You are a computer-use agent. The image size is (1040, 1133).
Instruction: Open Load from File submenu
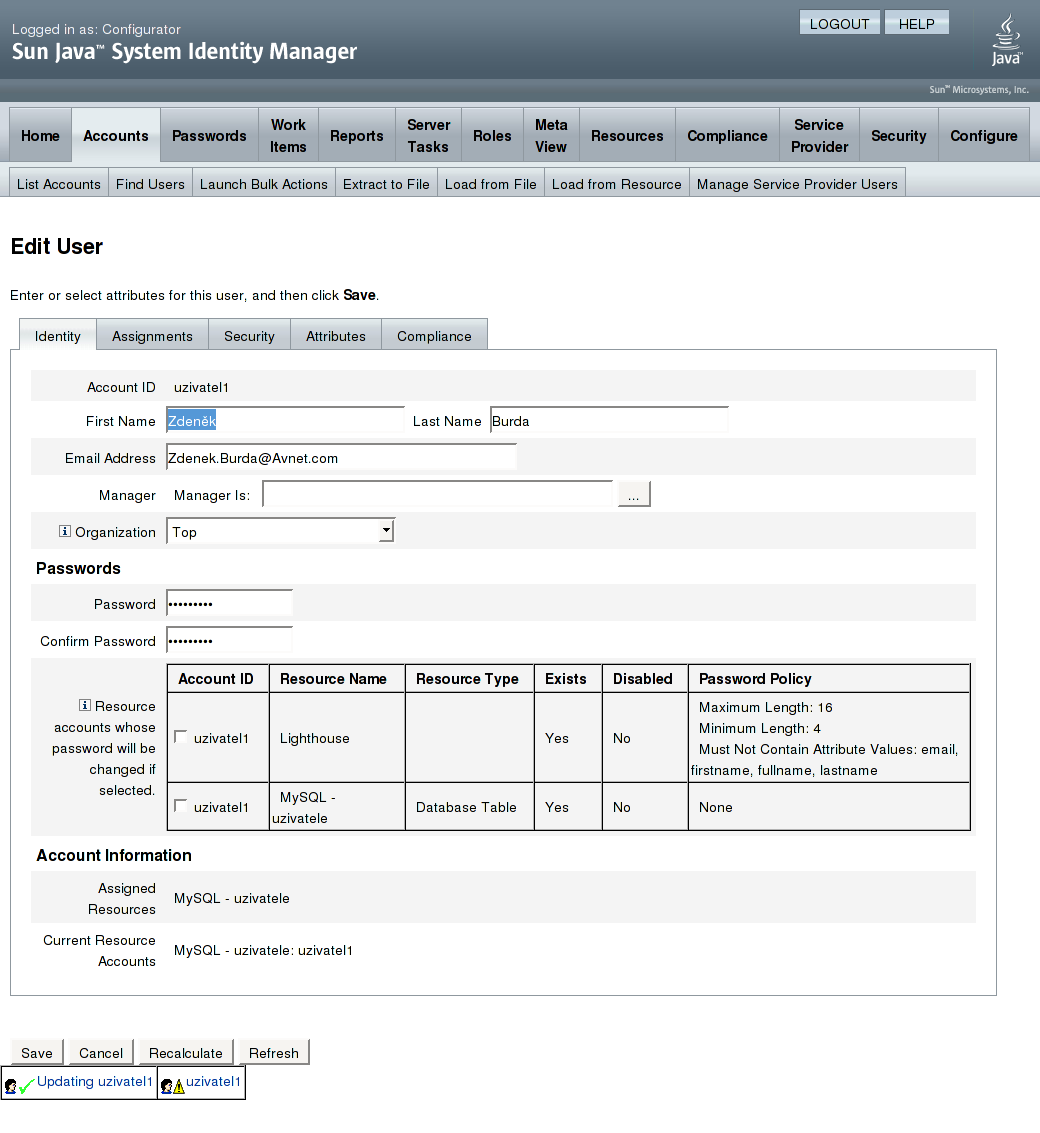pyautogui.click(x=491, y=184)
